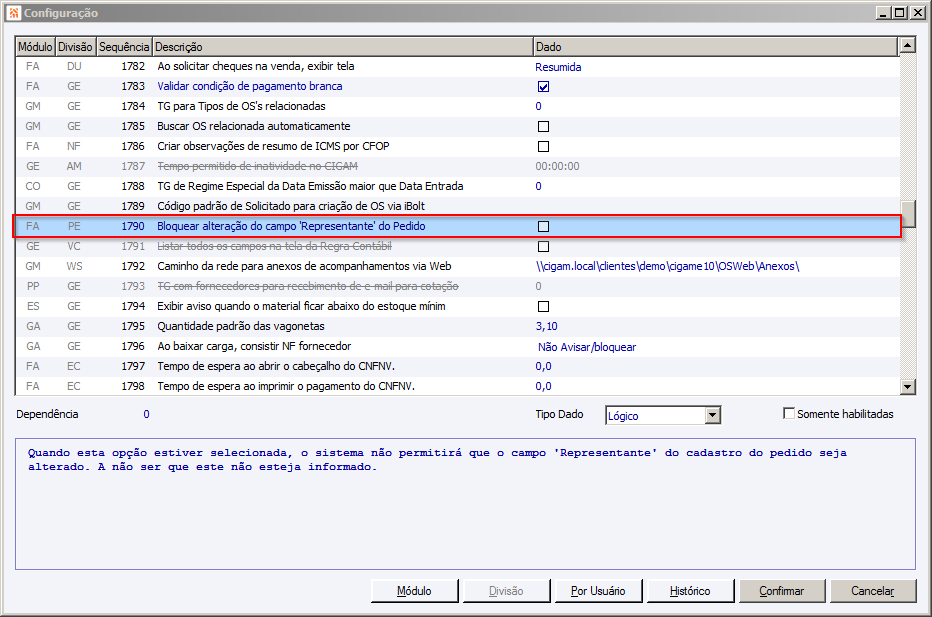Open the Por Usuário button
The image size is (932, 617).
point(598,591)
